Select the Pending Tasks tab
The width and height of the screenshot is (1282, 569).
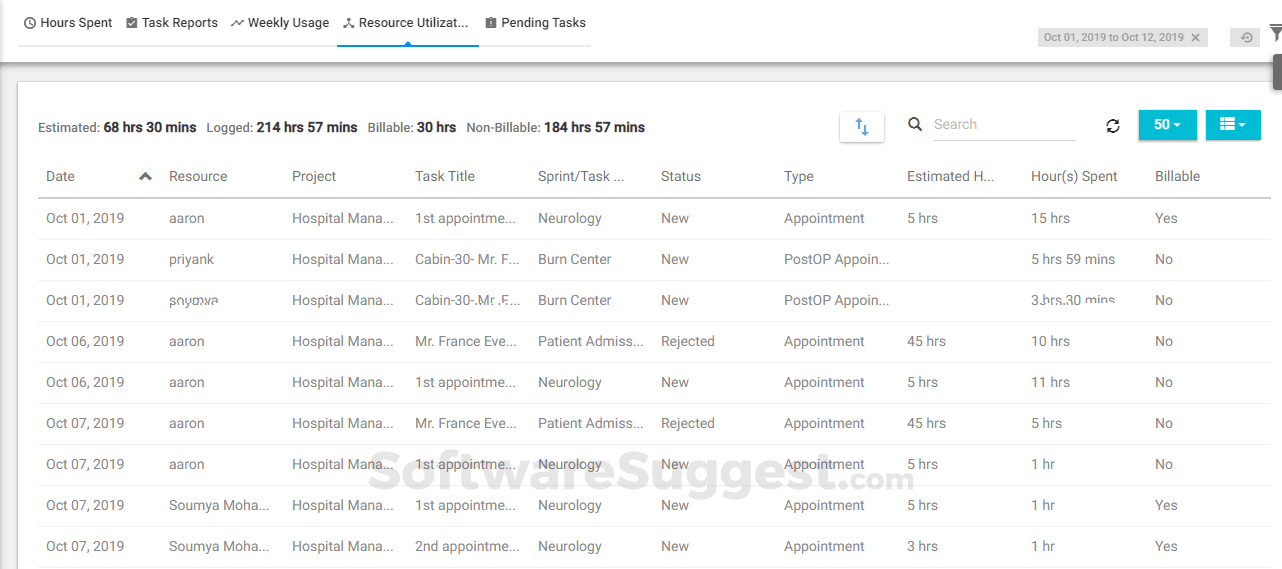(535, 23)
